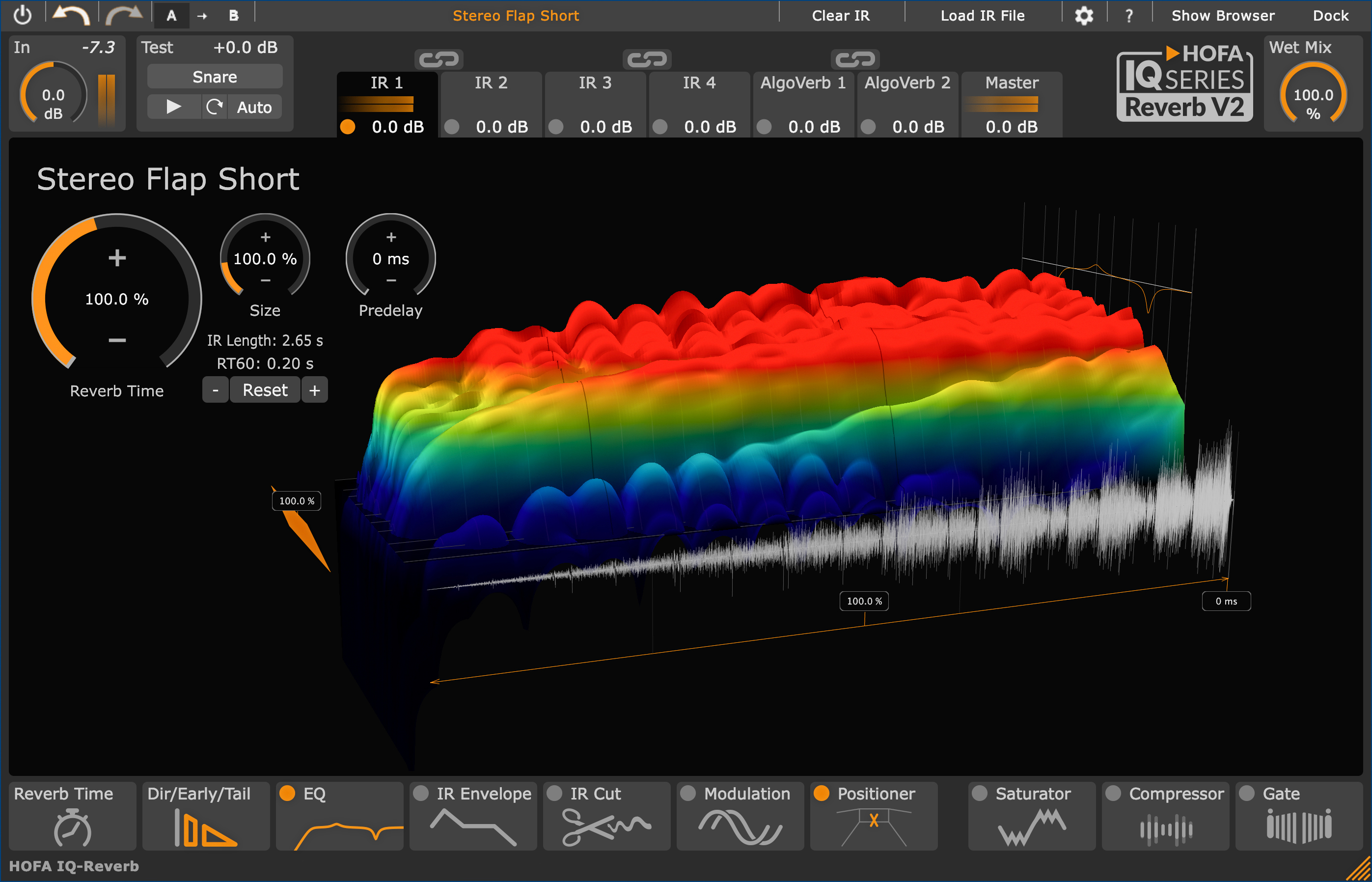This screenshot has width=1372, height=882.
Task: Open the Saturator waveform icon
Action: [x=1032, y=827]
